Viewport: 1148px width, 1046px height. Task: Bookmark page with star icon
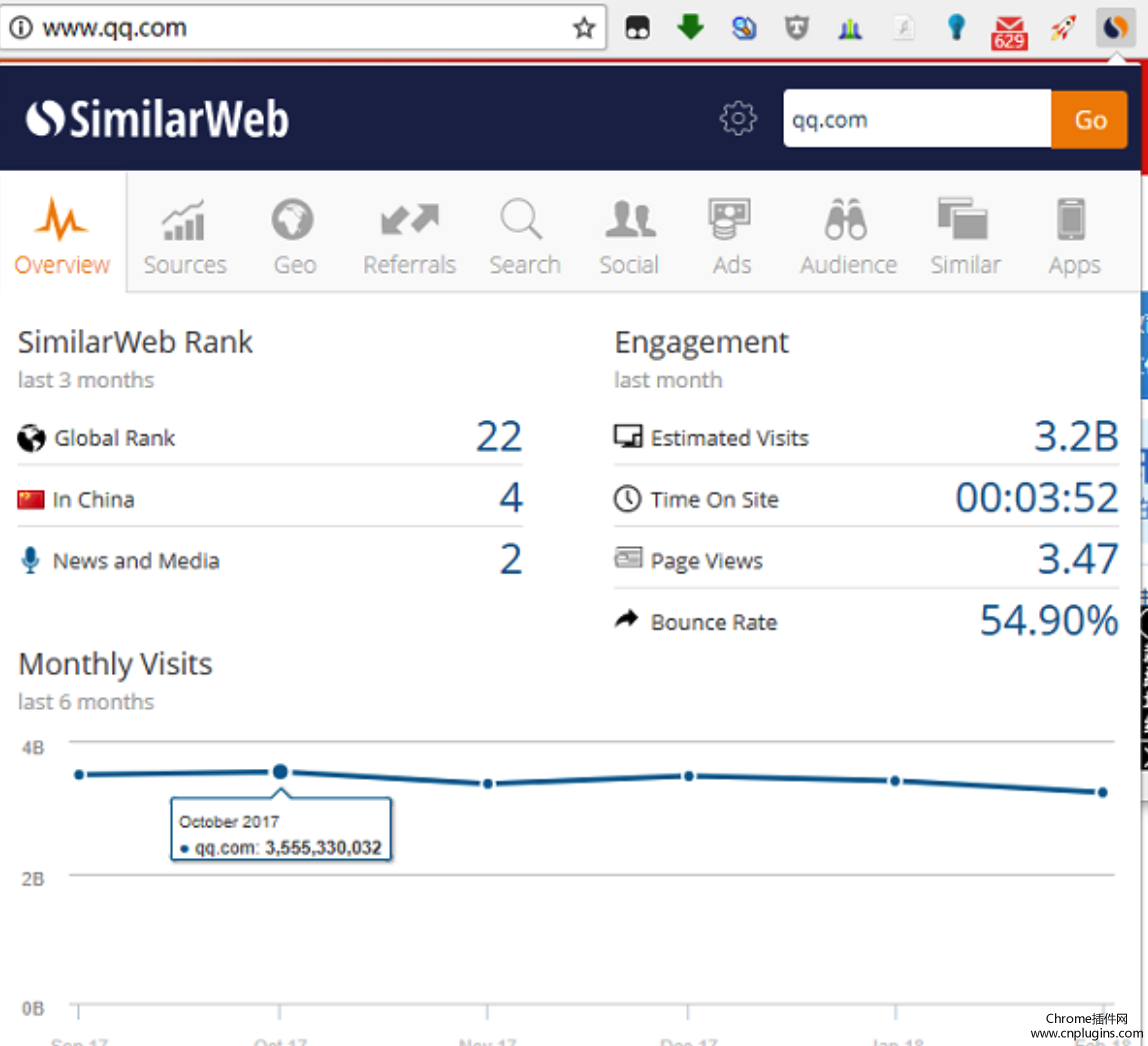pyautogui.click(x=584, y=28)
